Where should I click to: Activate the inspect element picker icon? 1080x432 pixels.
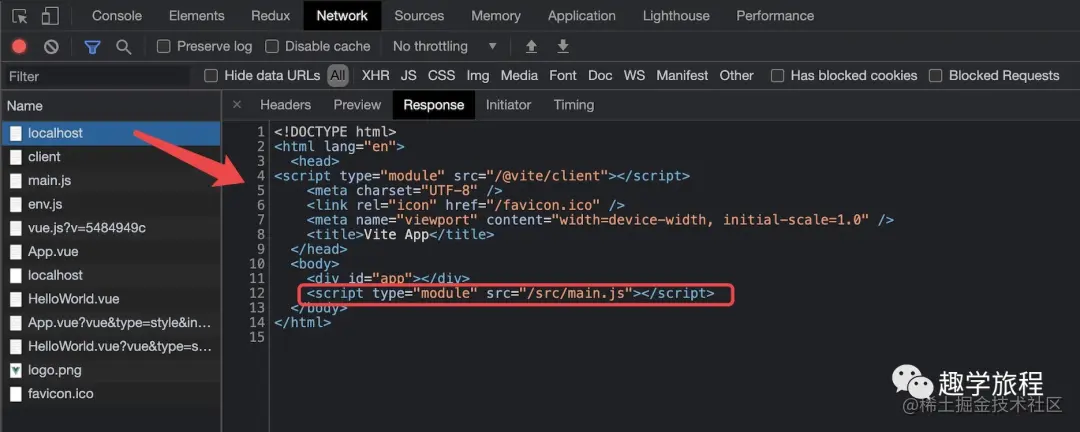tap(20, 16)
